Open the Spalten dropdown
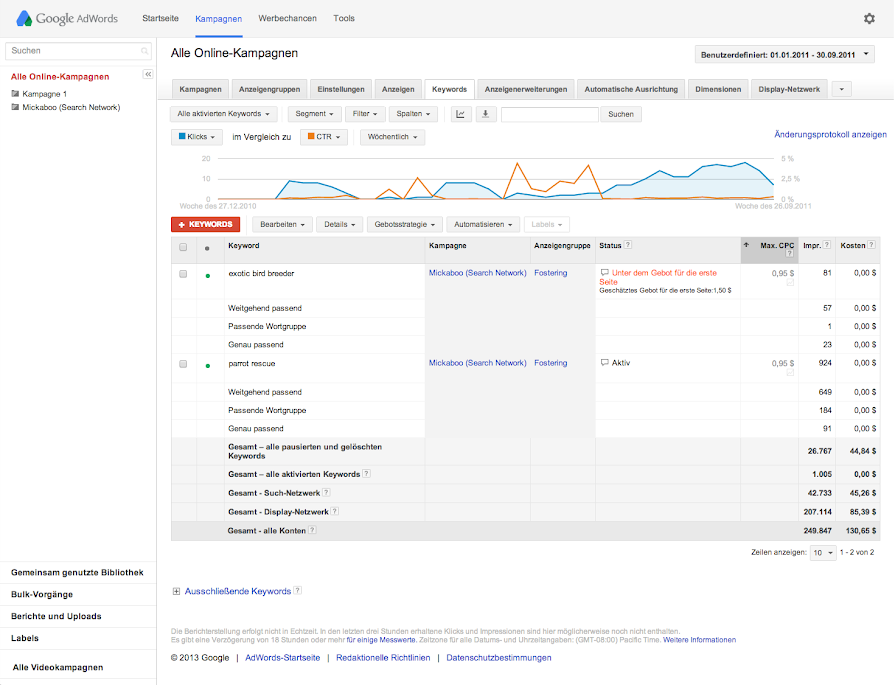The image size is (895, 685). coord(413,114)
